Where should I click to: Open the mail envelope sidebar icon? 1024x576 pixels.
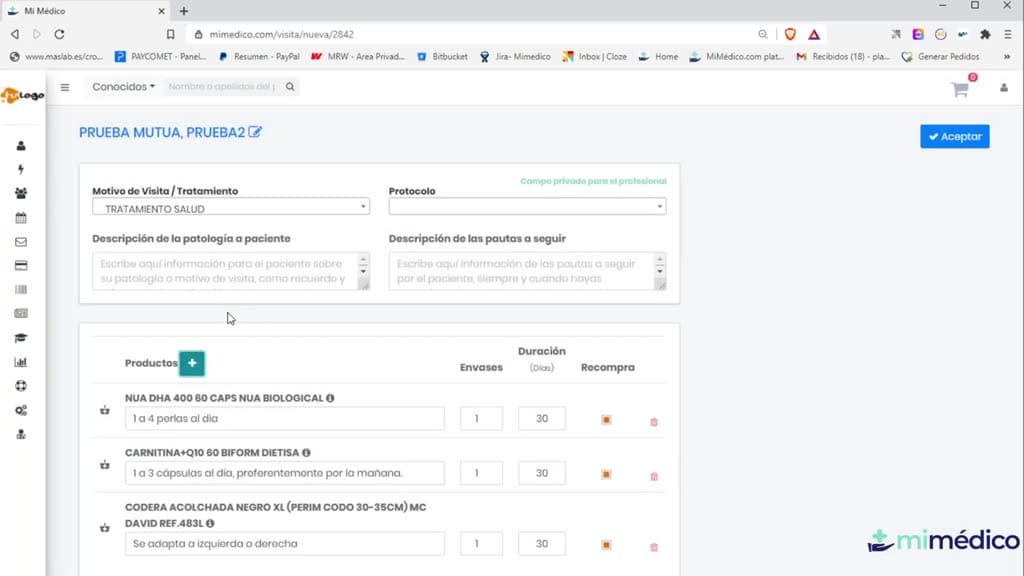point(21,242)
